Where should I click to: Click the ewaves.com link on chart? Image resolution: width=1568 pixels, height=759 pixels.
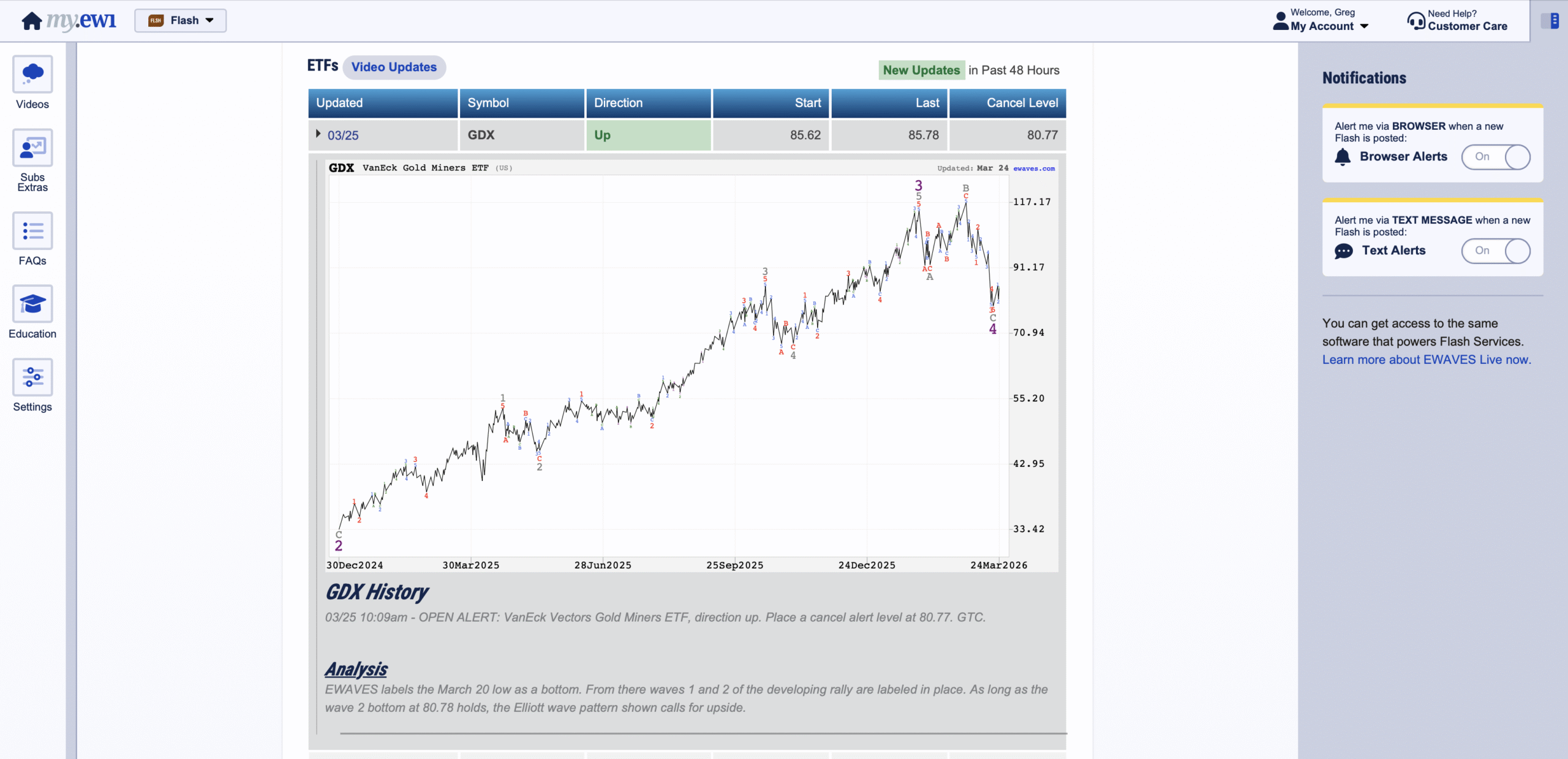click(x=1034, y=168)
